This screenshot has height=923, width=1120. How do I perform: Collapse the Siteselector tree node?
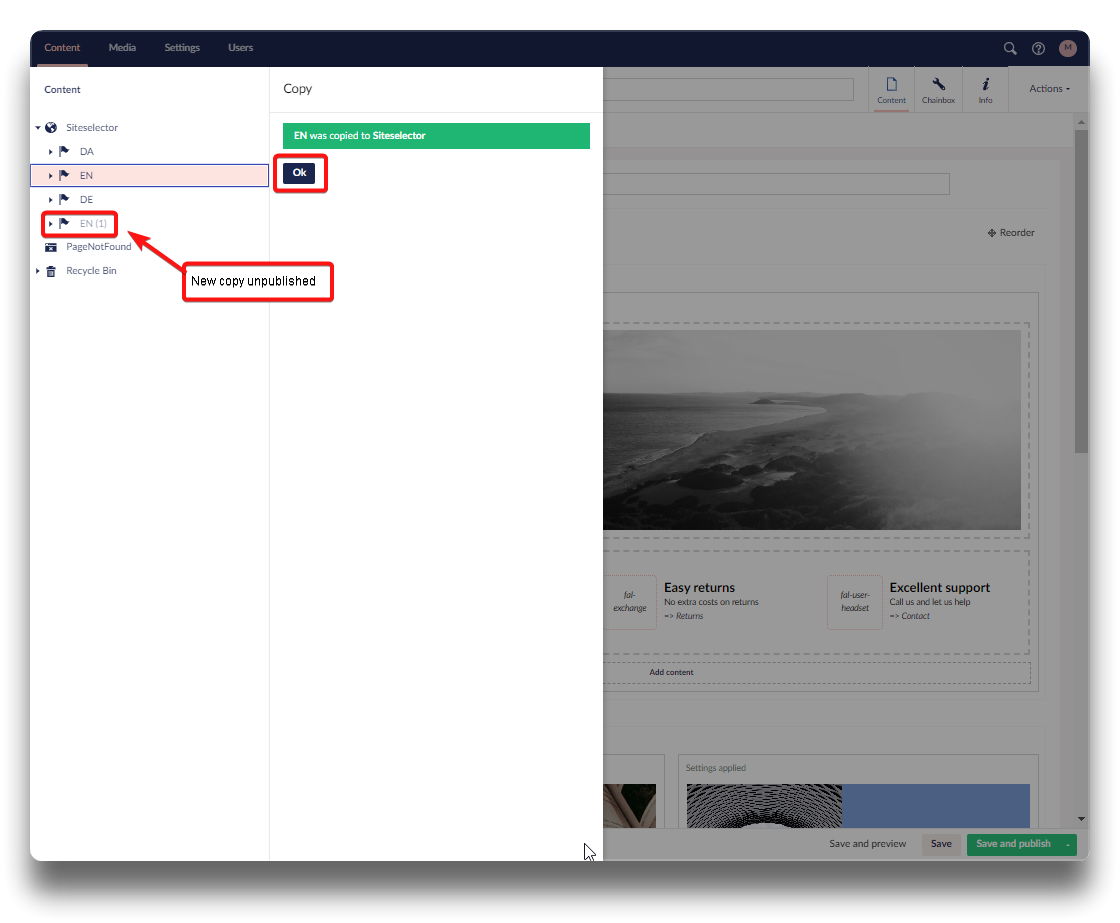pos(38,127)
